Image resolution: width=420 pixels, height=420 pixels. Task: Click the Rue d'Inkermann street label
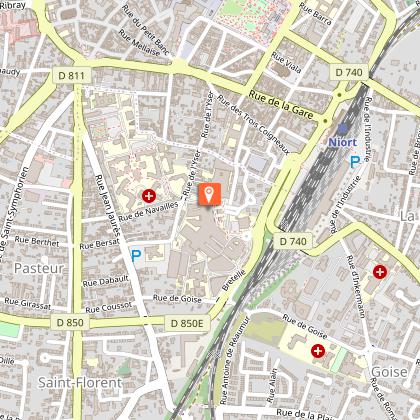point(356,287)
